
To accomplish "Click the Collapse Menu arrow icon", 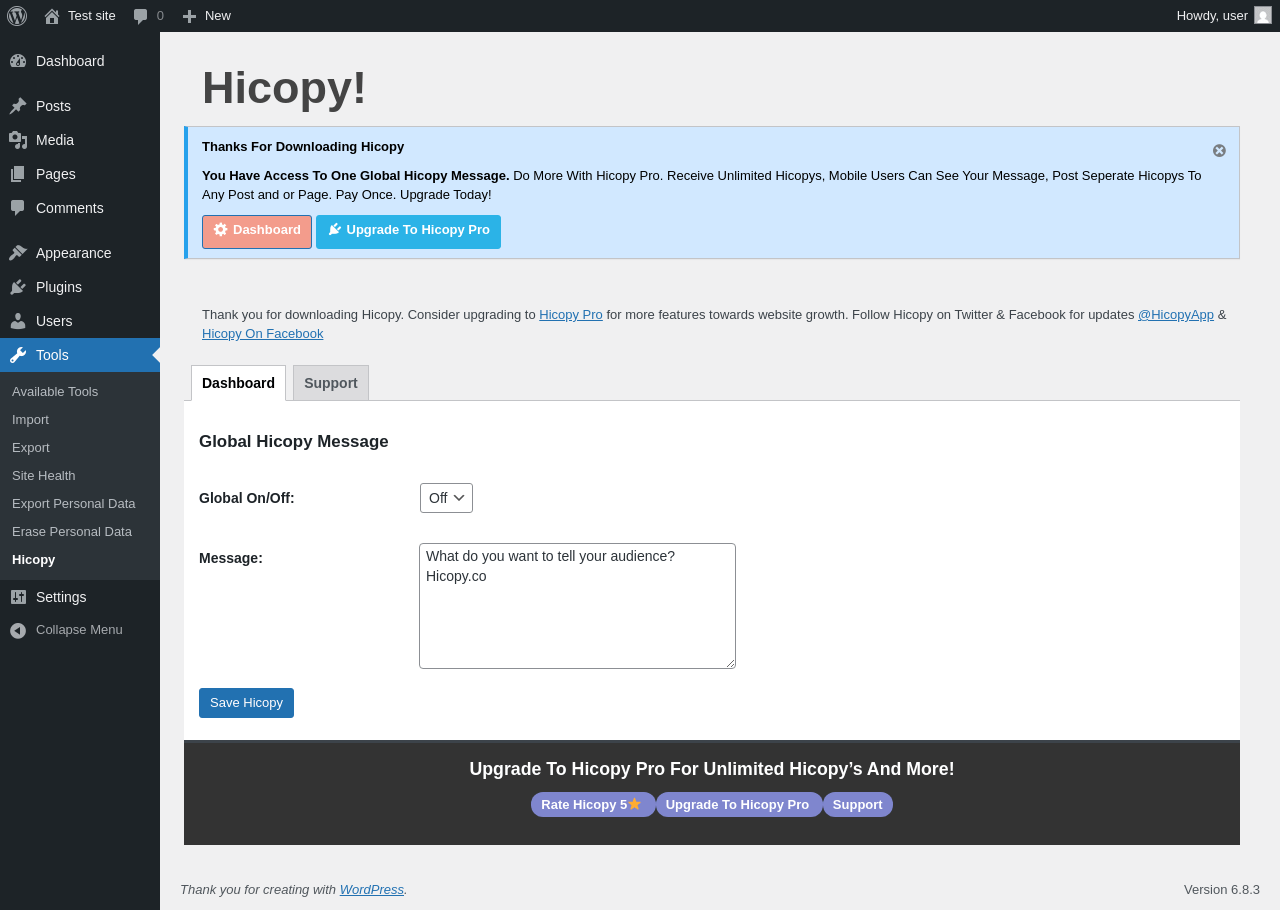I will pyautogui.click(x=18, y=630).
